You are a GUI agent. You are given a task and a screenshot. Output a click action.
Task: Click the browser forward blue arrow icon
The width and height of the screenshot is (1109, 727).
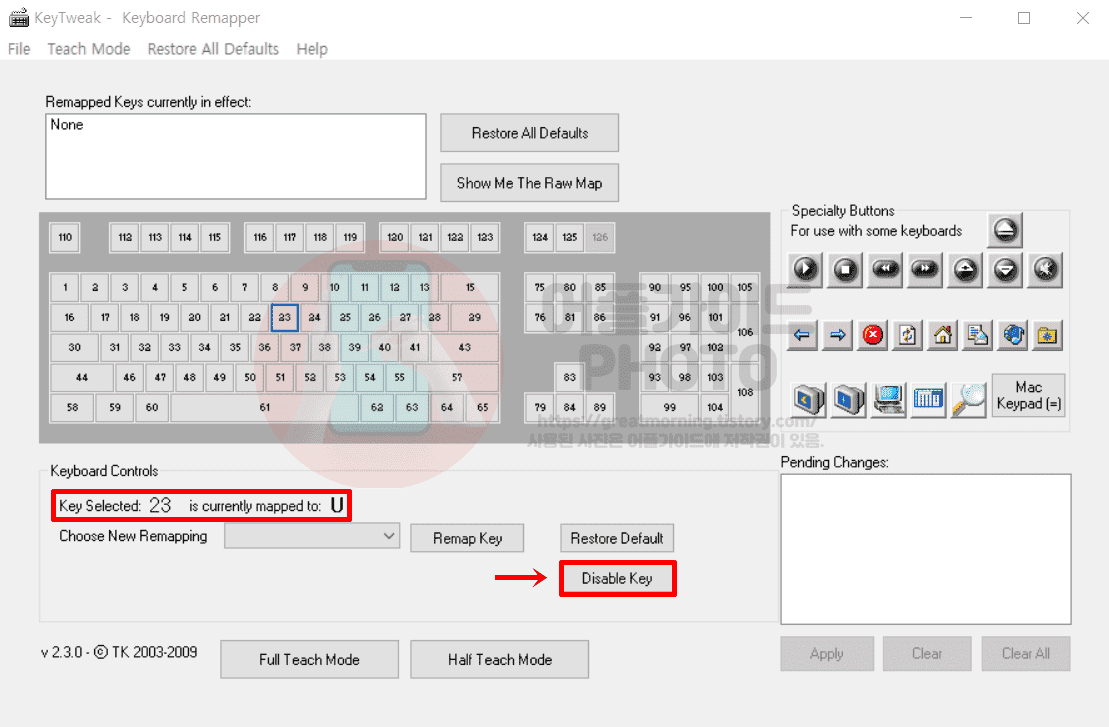point(837,335)
